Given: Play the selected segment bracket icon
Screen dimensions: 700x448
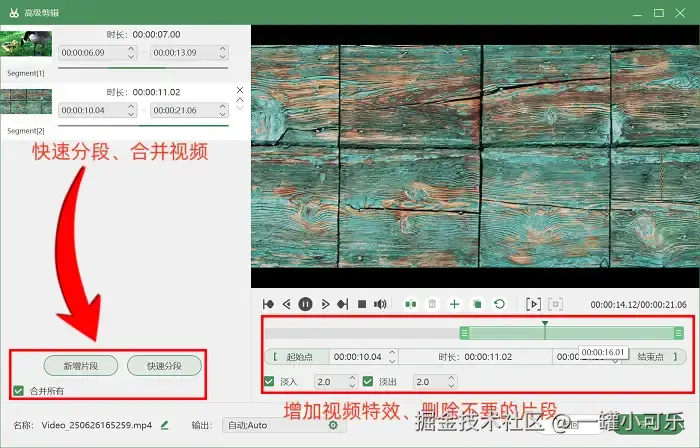Looking at the screenshot, I should (x=533, y=304).
